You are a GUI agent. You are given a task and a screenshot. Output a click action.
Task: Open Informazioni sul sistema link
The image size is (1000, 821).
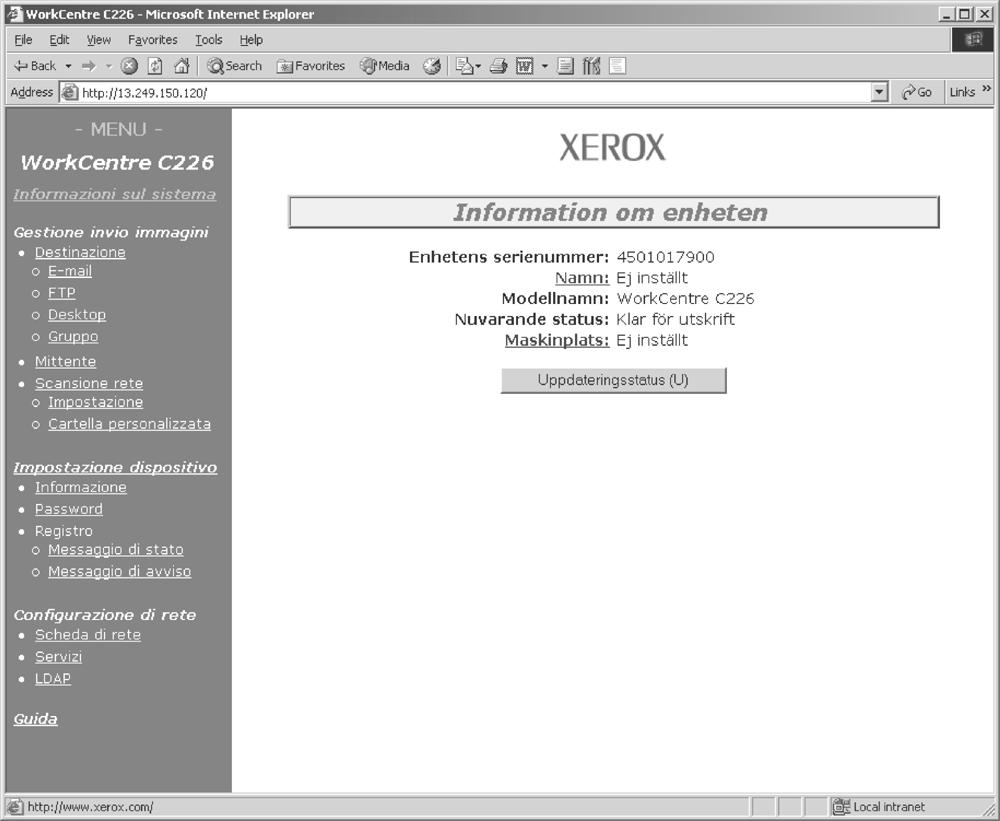pyautogui.click(x=115, y=194)
